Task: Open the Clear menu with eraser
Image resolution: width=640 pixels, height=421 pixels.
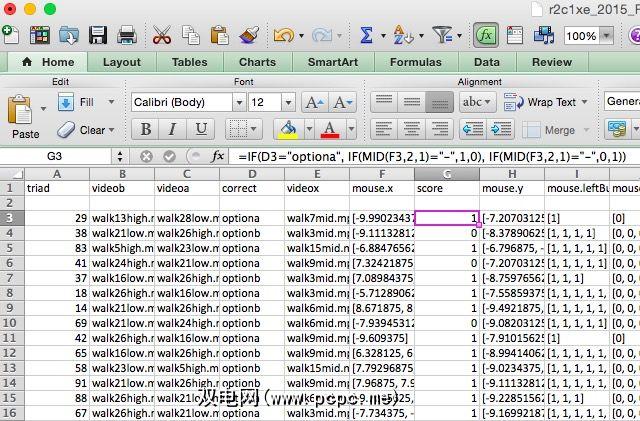Action: click(x=86, y=130)
